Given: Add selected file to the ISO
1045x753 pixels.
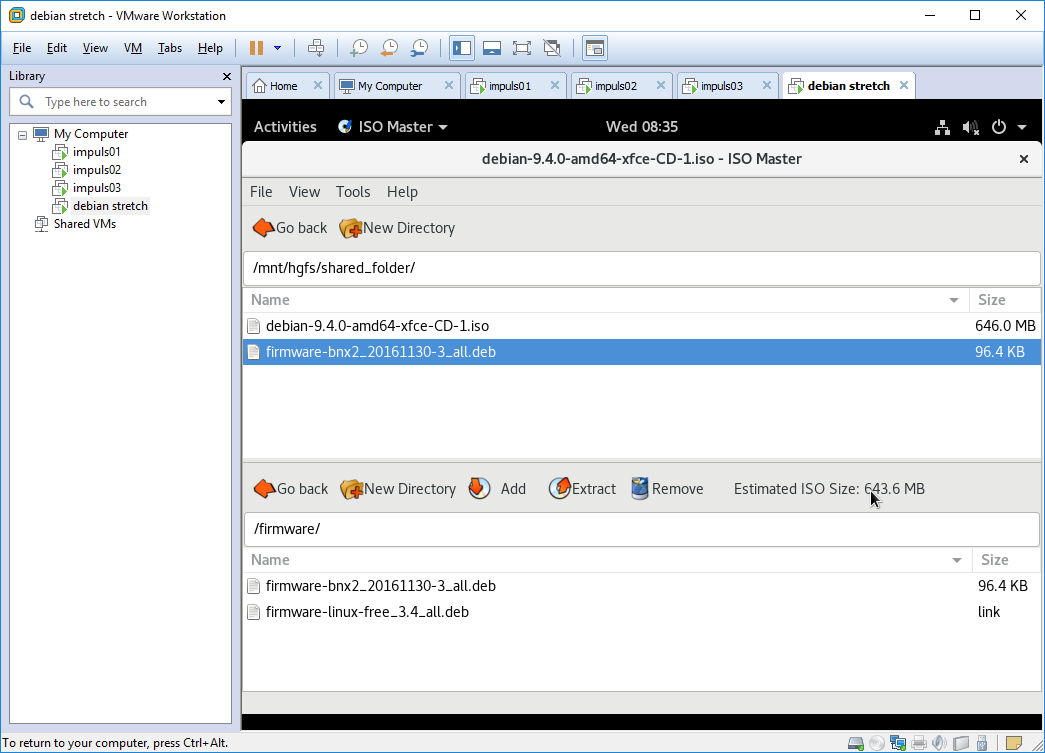Looking at the screenshot, I should tap(497, 489).
